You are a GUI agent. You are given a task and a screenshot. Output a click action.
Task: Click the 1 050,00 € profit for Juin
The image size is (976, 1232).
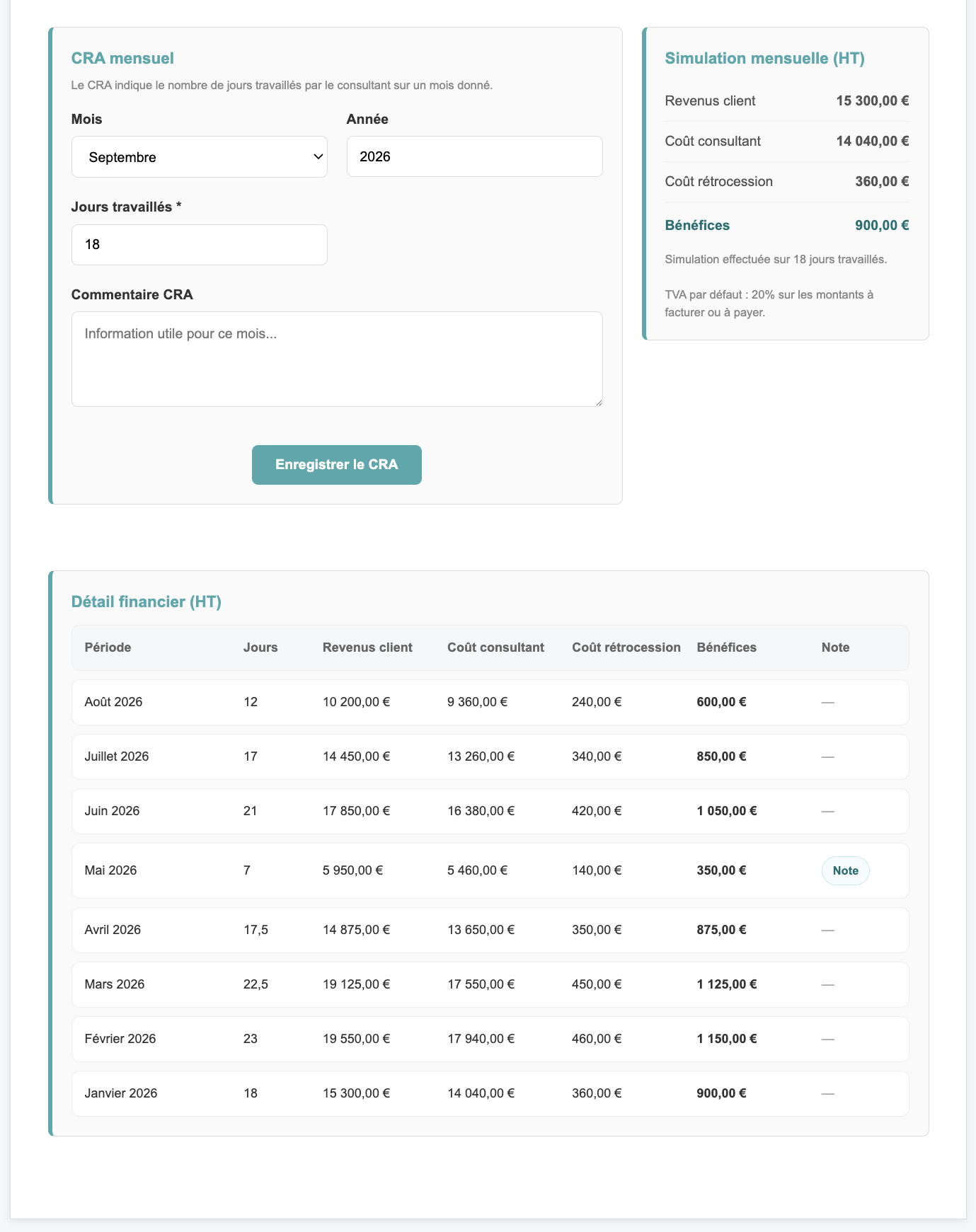point(727,811)
